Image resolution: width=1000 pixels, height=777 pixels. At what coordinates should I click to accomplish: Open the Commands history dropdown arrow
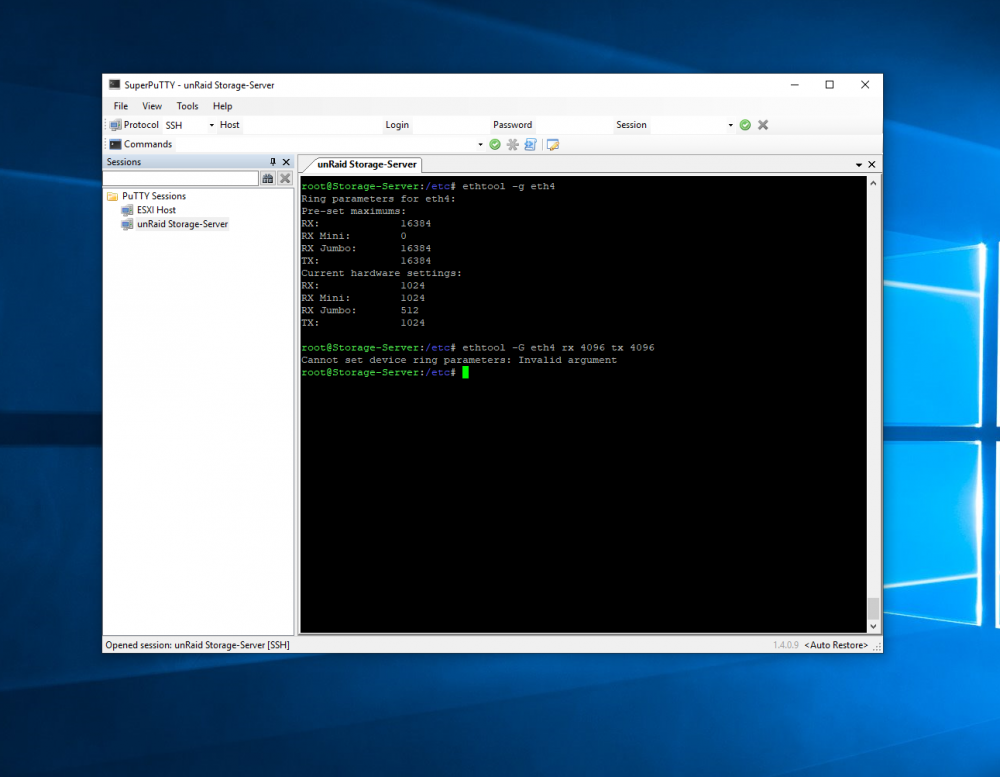click(480, 145)
